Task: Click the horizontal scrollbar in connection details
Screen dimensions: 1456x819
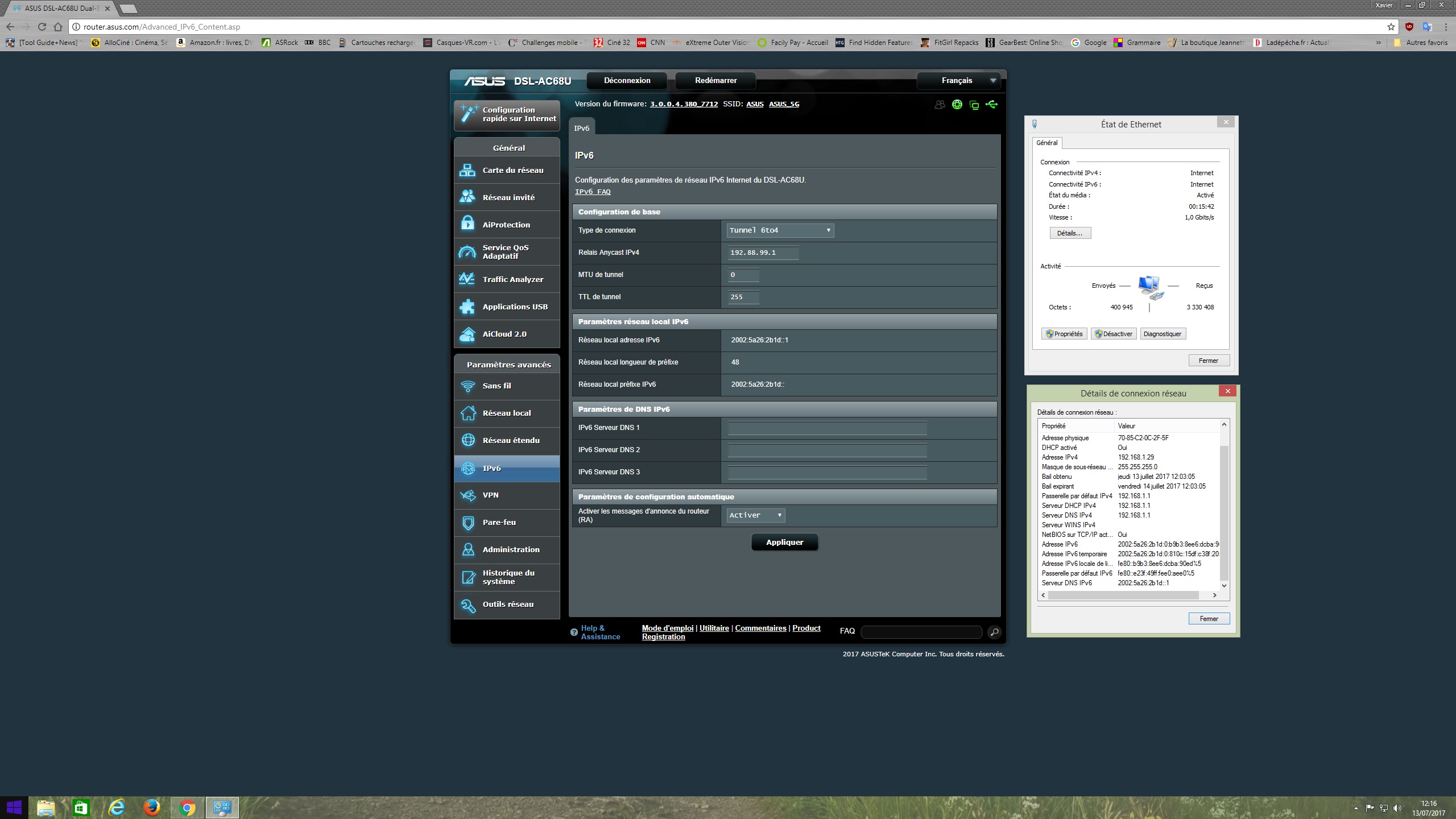Action: (x=1123, y=595)
